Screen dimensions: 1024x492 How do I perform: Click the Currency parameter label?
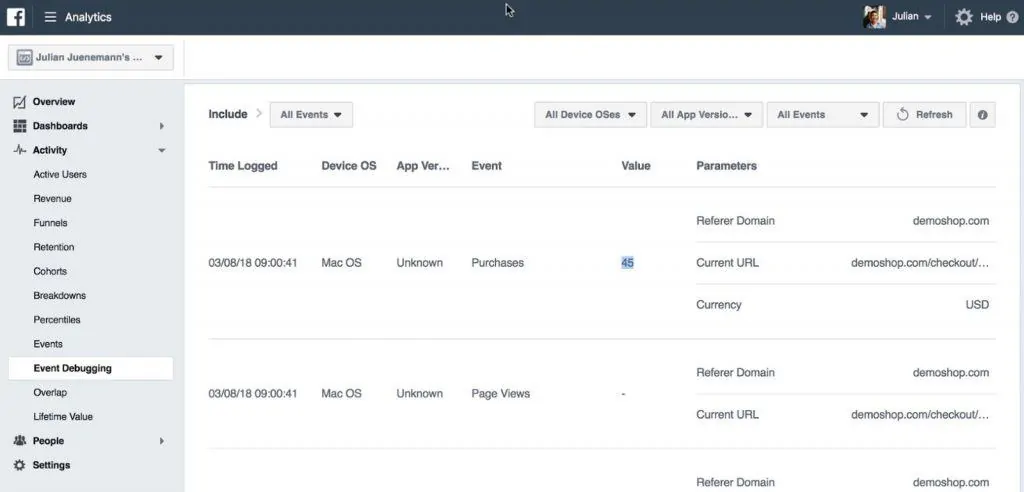(718, 304)
